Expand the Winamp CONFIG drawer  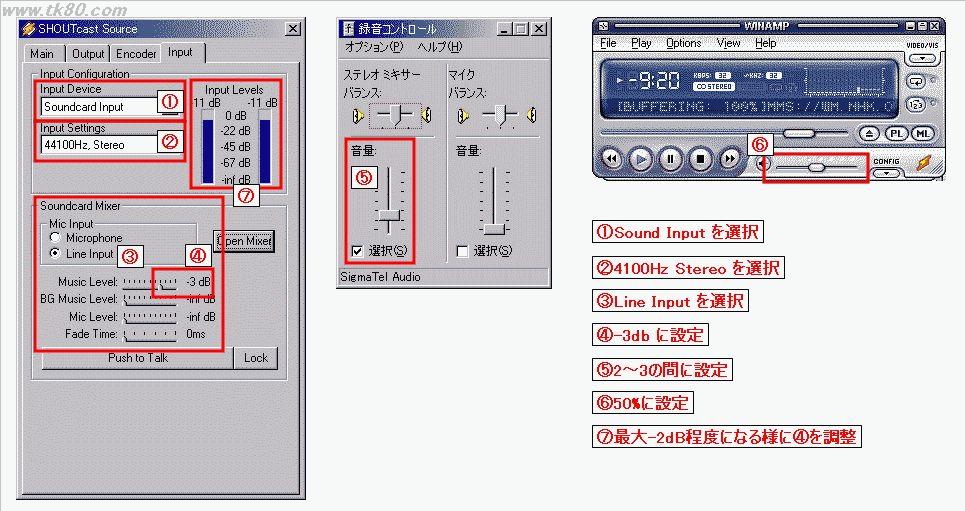[886, 173]
